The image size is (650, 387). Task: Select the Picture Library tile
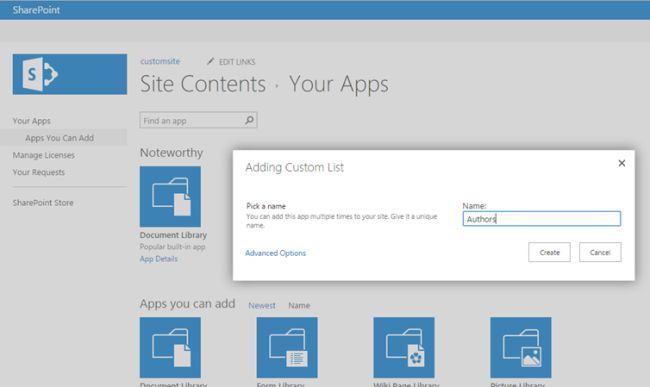pos(521,348)
